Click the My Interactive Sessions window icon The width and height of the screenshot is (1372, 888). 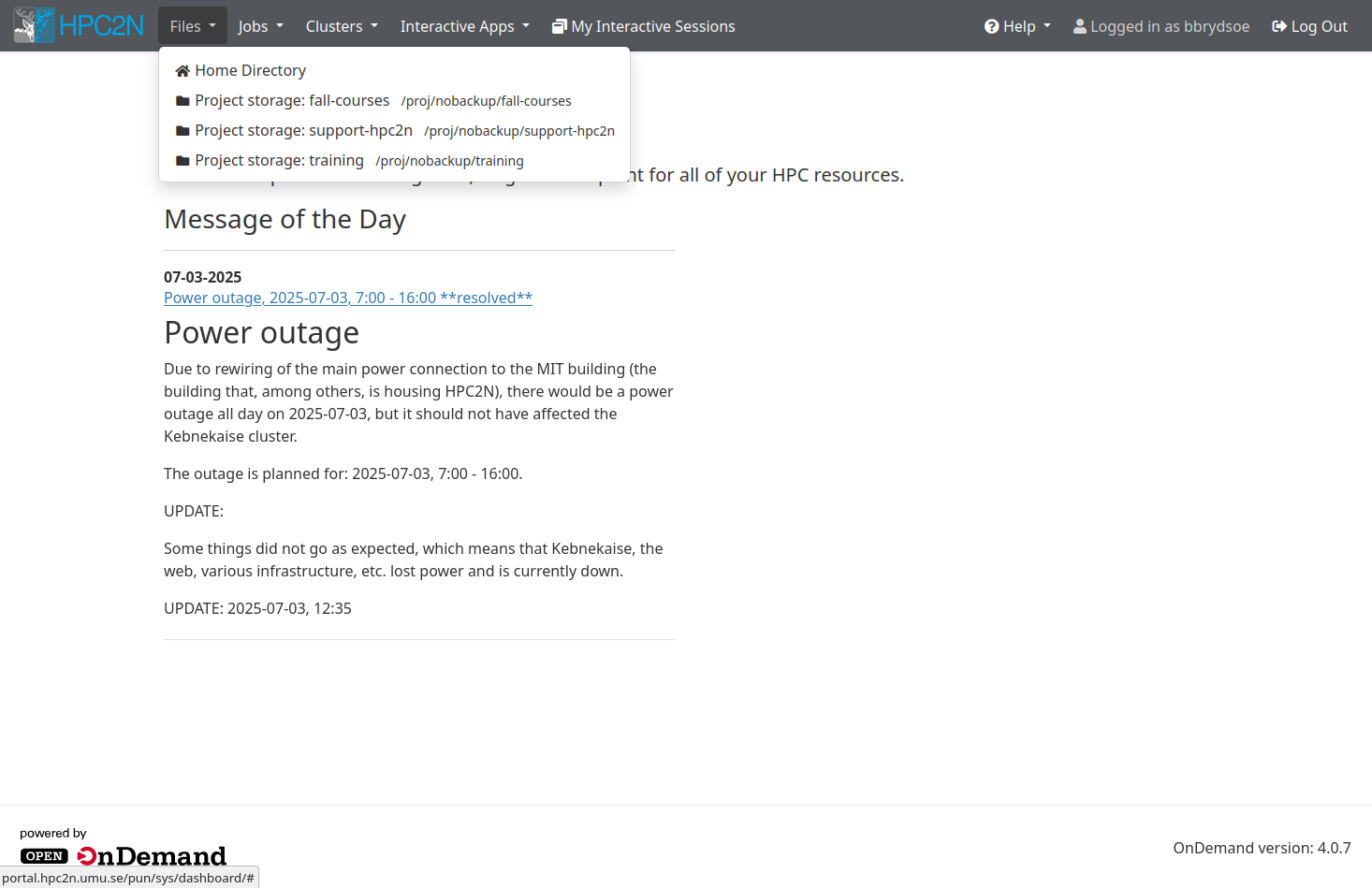click(560, 26)
